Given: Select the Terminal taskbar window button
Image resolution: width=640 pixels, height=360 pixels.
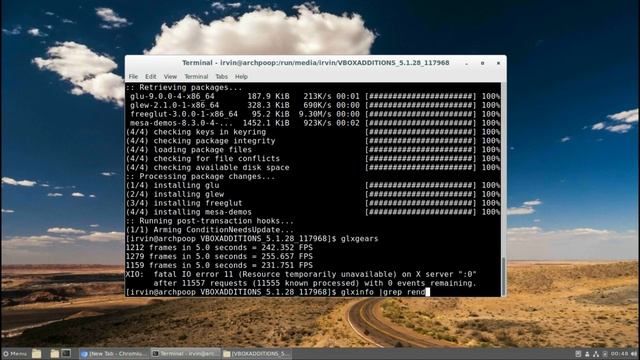Looking at the screenshot, I should click(186, 353).
